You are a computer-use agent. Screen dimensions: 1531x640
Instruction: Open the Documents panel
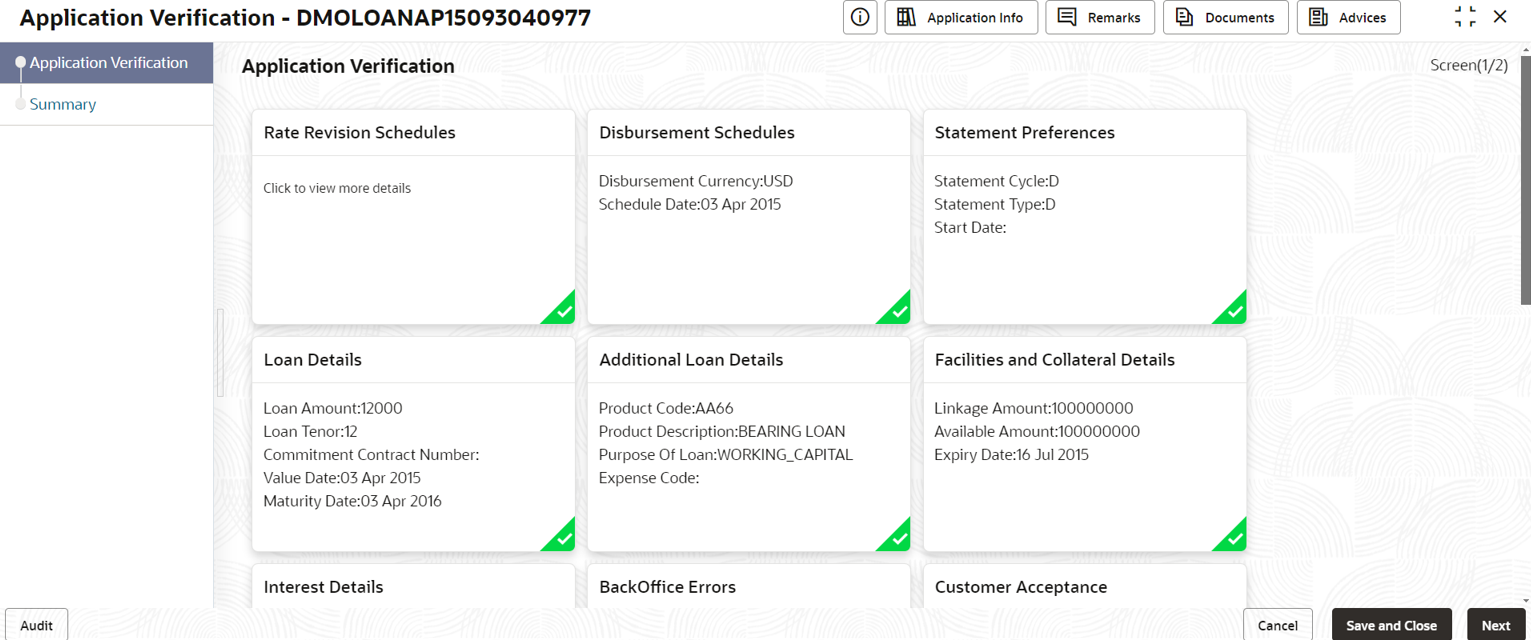(x=1226, y=17)
